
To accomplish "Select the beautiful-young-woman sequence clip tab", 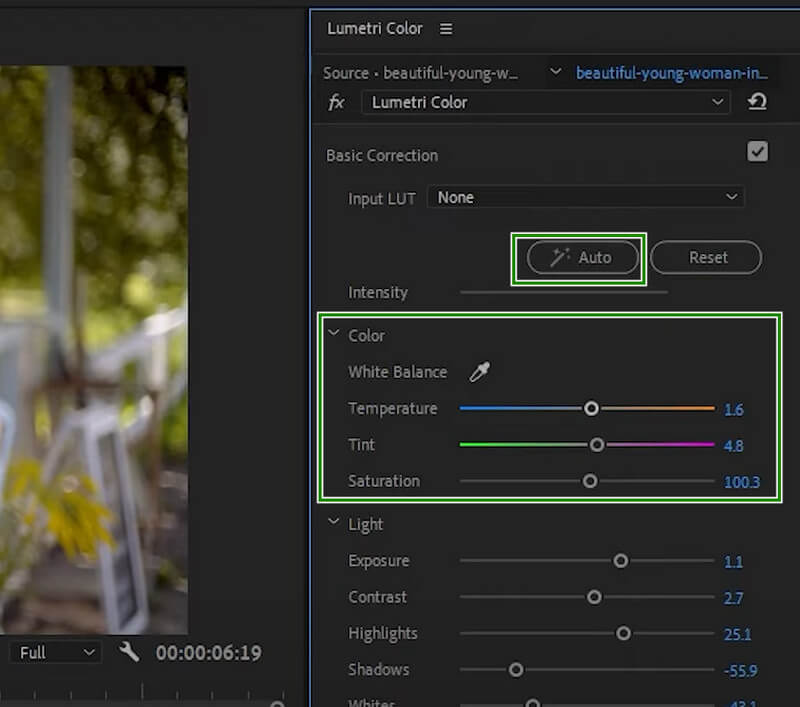I will [x=672, y=73].
